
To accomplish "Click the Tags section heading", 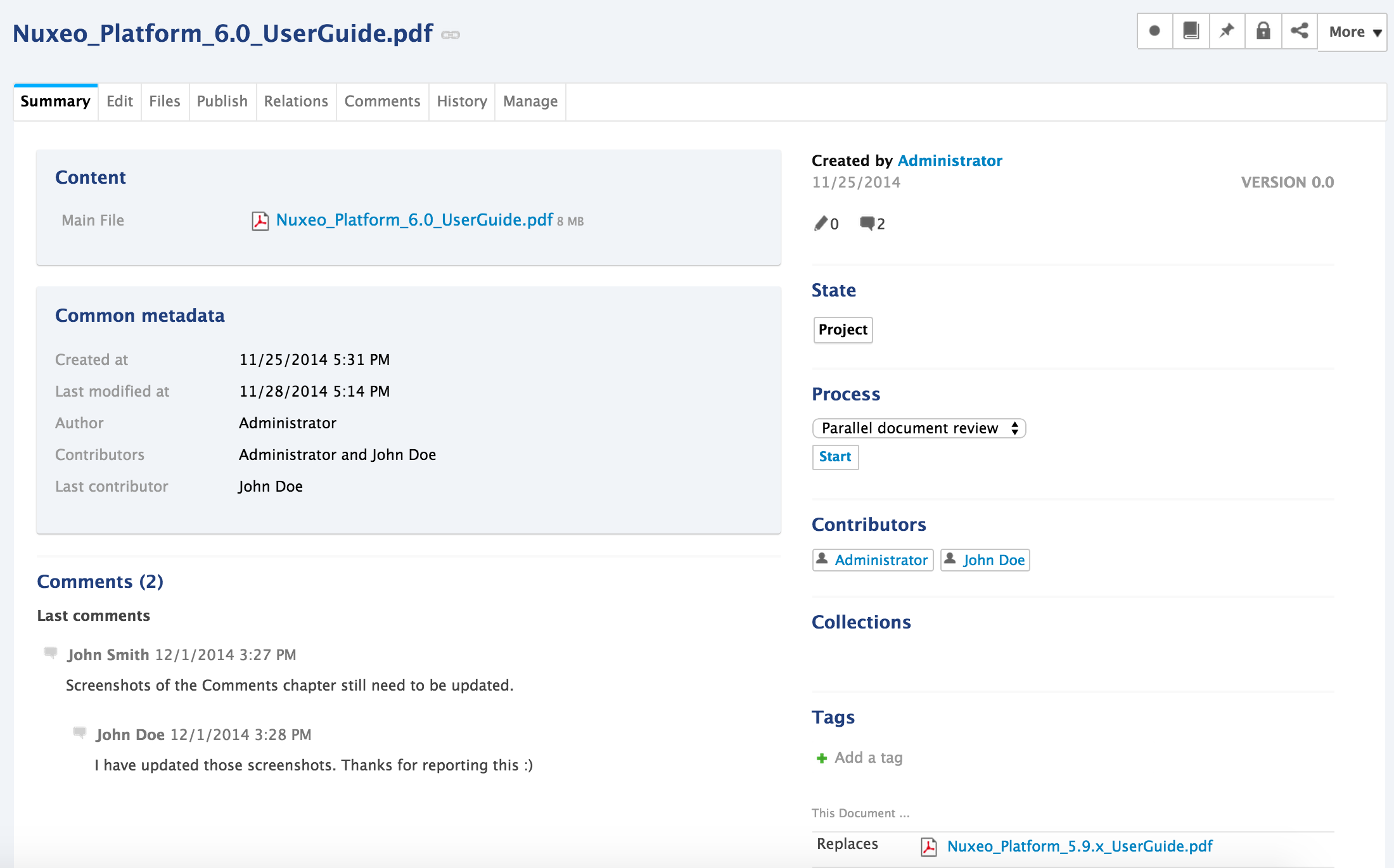I will pos(833,717).
